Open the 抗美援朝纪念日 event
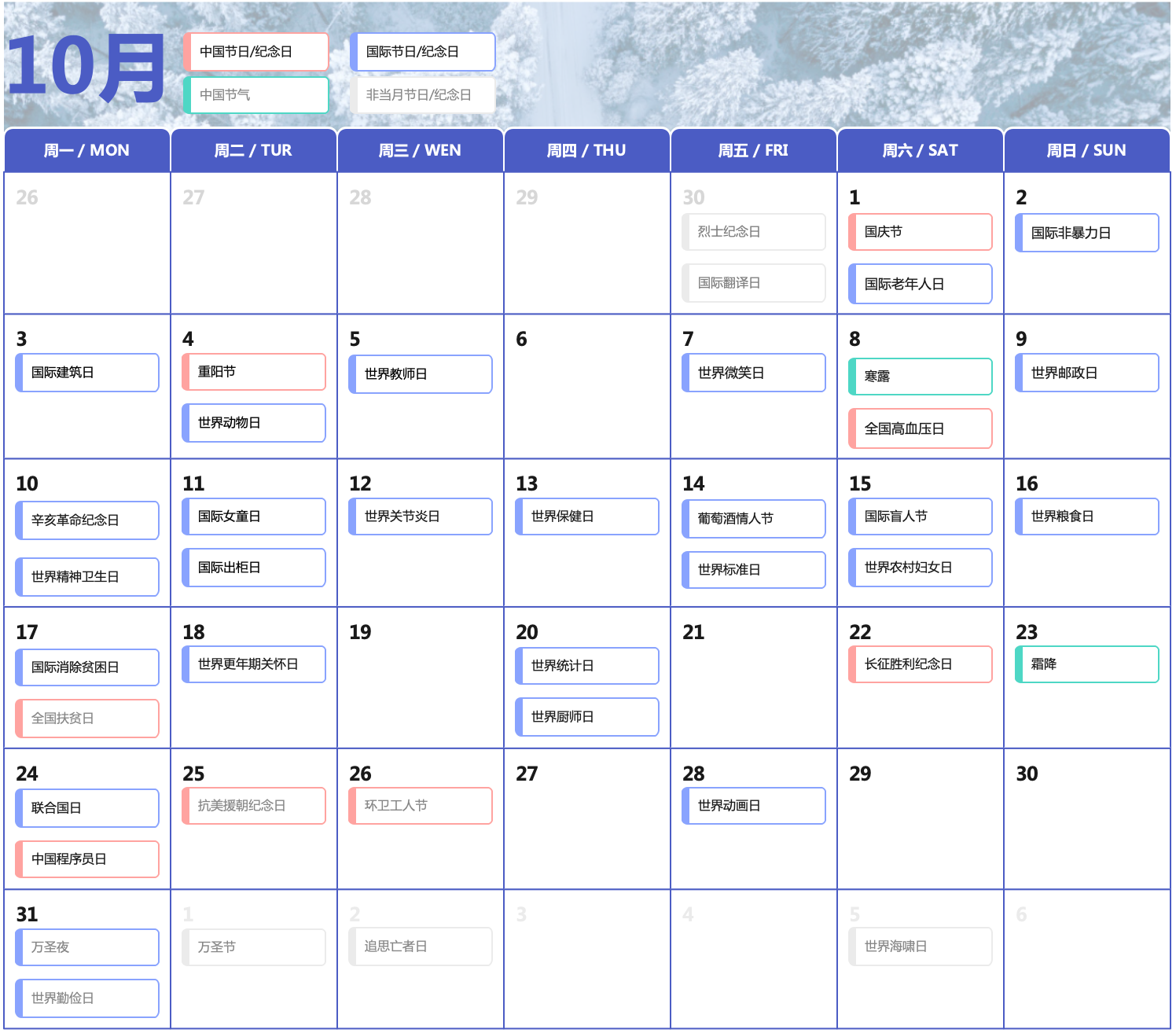Screen dimensions: 1176x1033 pos(254,806)
